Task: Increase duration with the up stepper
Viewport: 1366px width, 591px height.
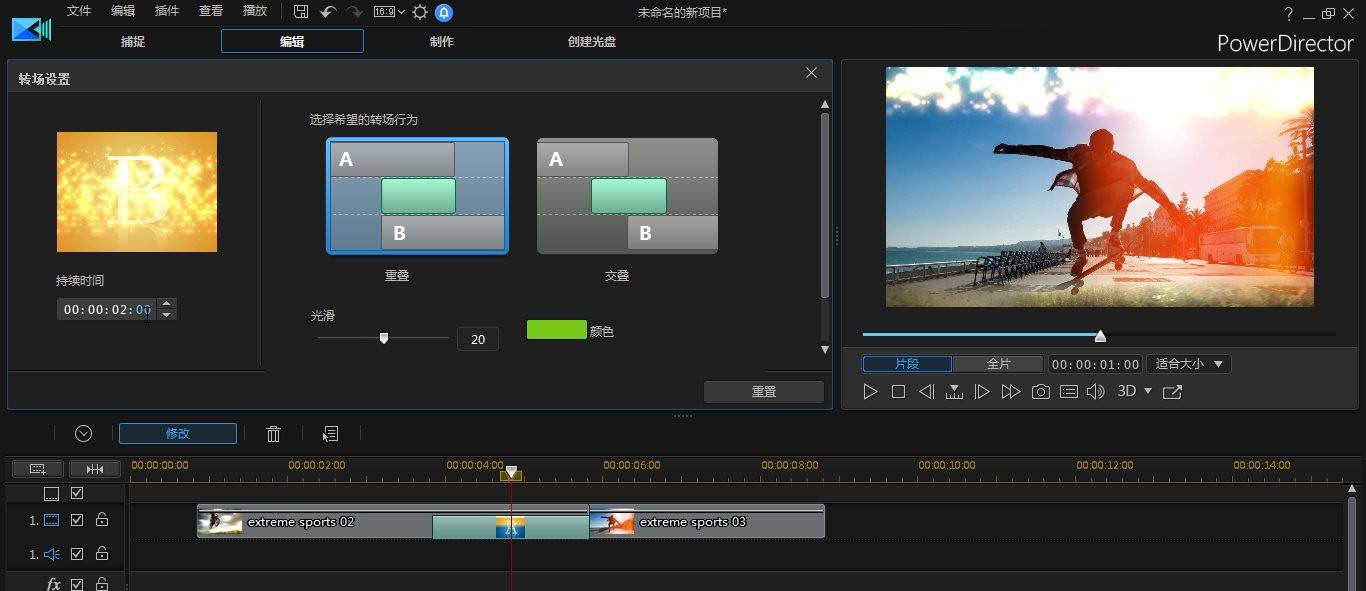Action: point(168,304)
